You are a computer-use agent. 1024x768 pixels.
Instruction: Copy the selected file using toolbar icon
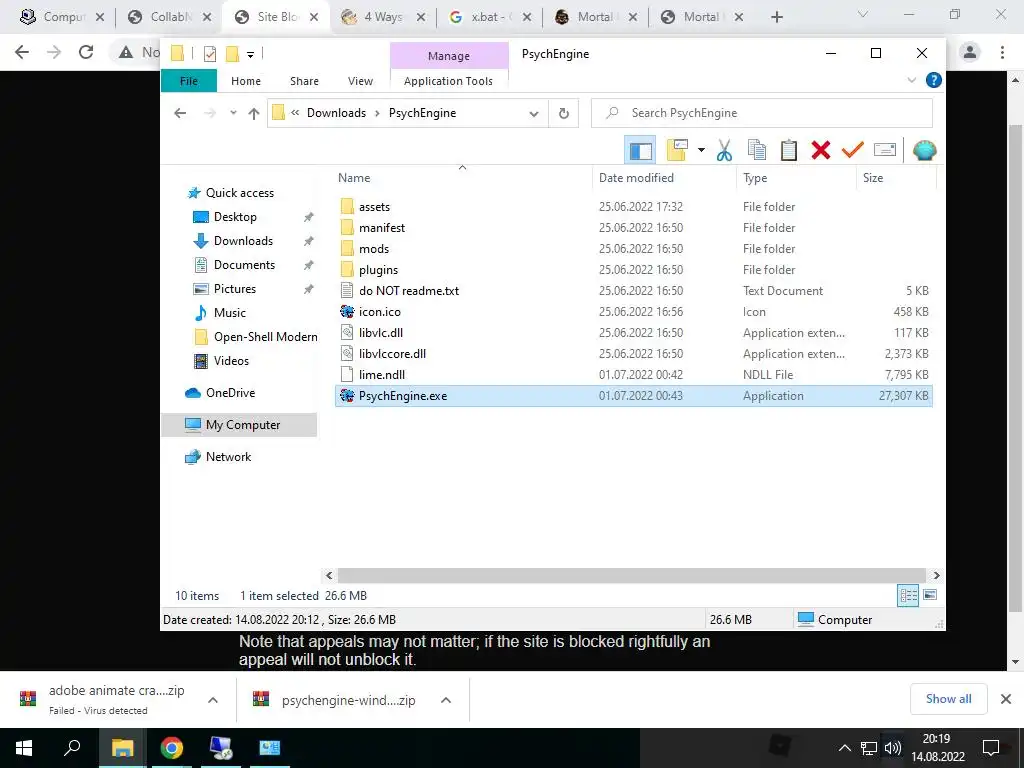pos(756,151)
